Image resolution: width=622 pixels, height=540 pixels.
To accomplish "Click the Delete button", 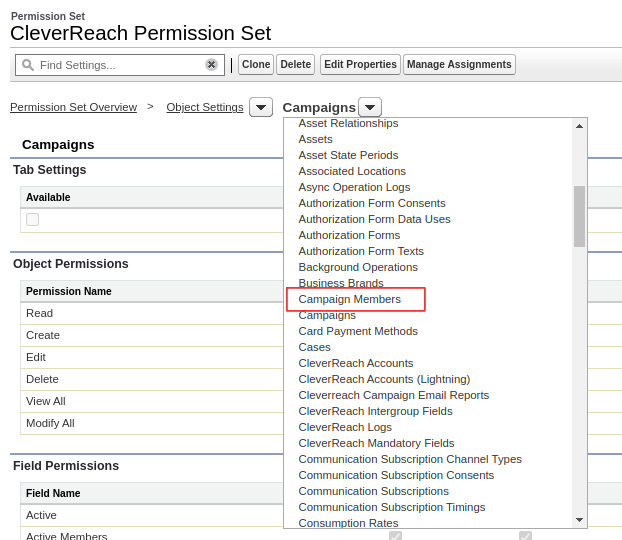I will (x=296, y=65).
